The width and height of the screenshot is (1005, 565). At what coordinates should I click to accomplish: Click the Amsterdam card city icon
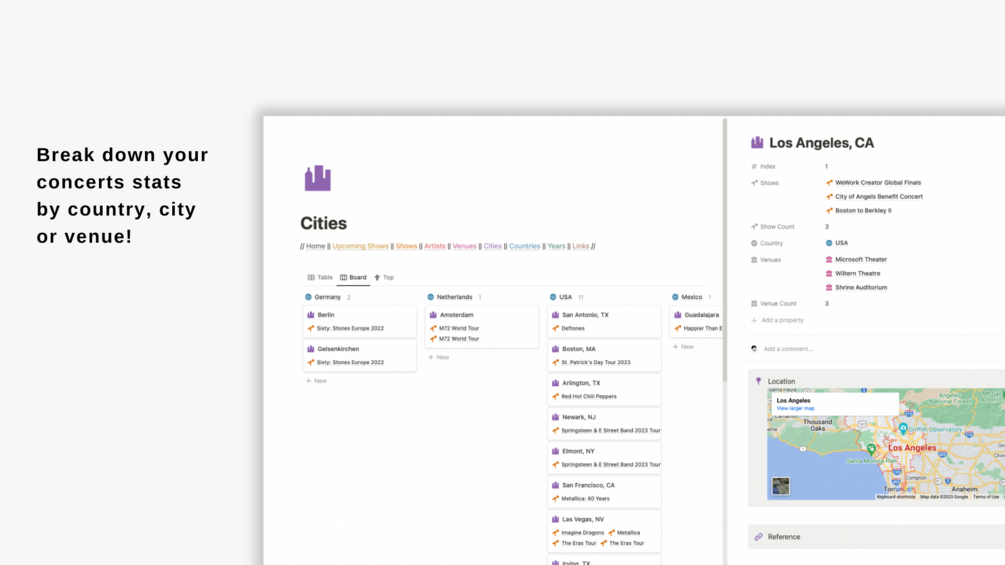pos(433,315)
